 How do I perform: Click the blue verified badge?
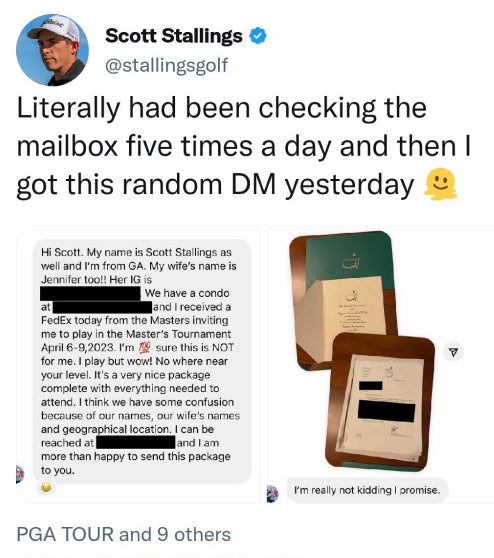[258, 36]
